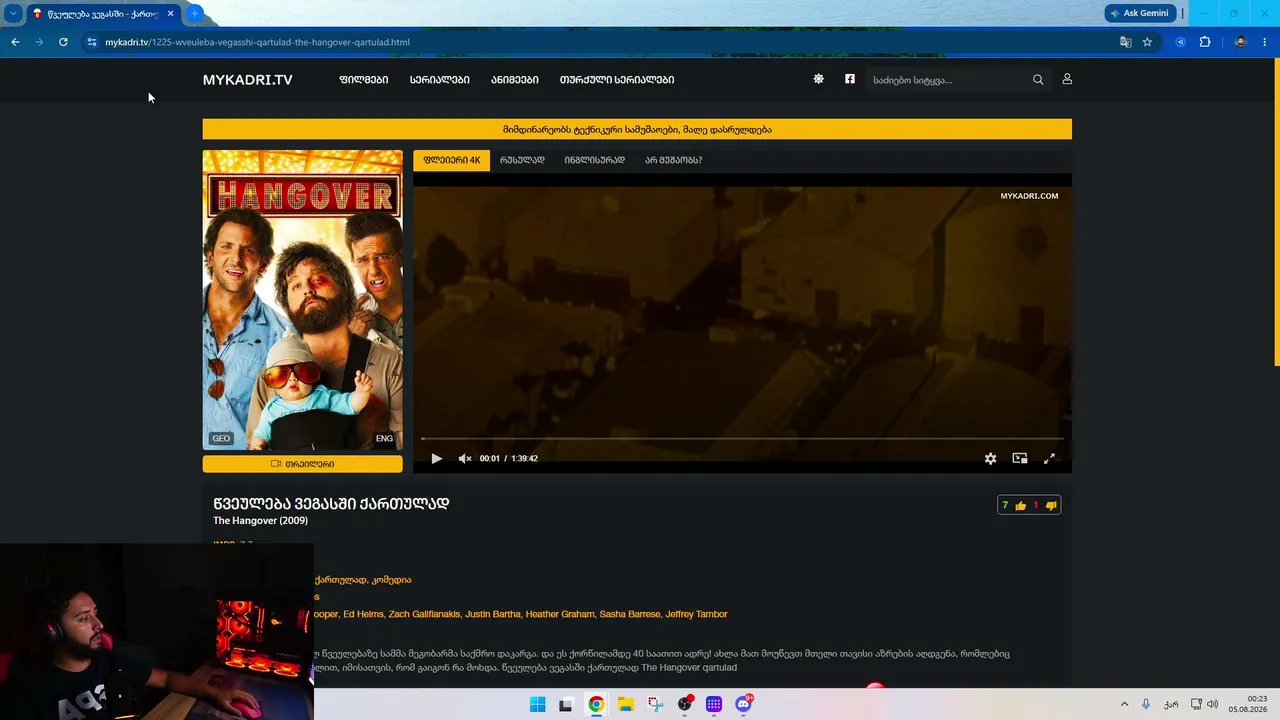Open the კომედია genre link
This screenshot has height=720, width=1280.
(x=392, y=580)
